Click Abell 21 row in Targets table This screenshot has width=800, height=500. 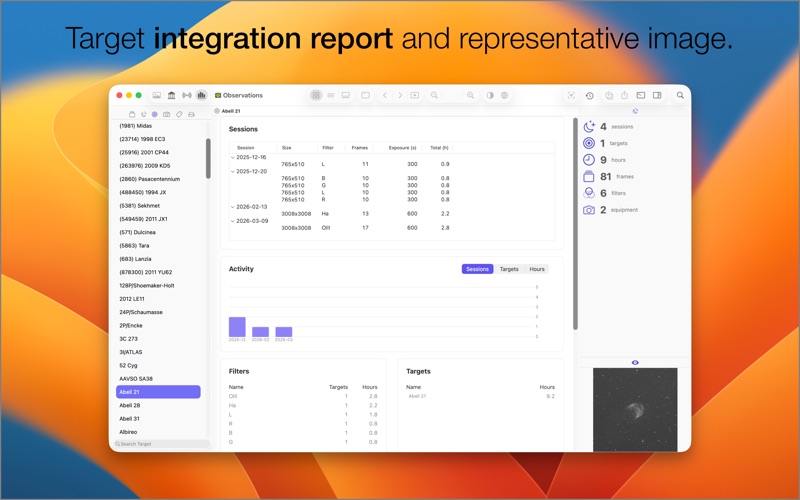click(x=481, y=396)
